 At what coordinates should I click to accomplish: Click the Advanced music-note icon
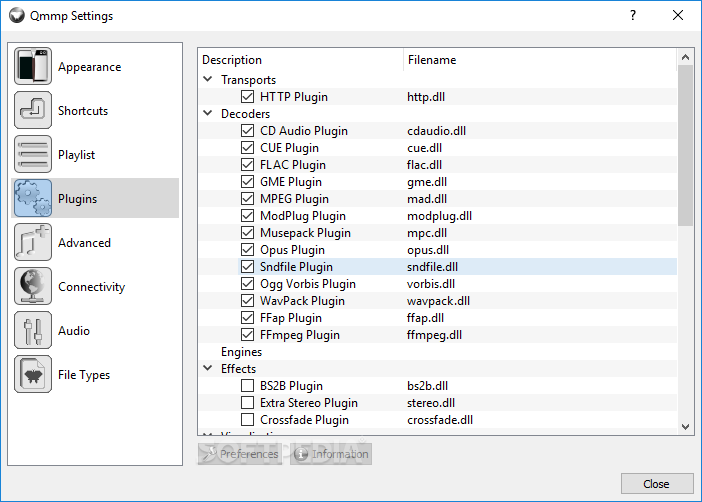point(33,242)
